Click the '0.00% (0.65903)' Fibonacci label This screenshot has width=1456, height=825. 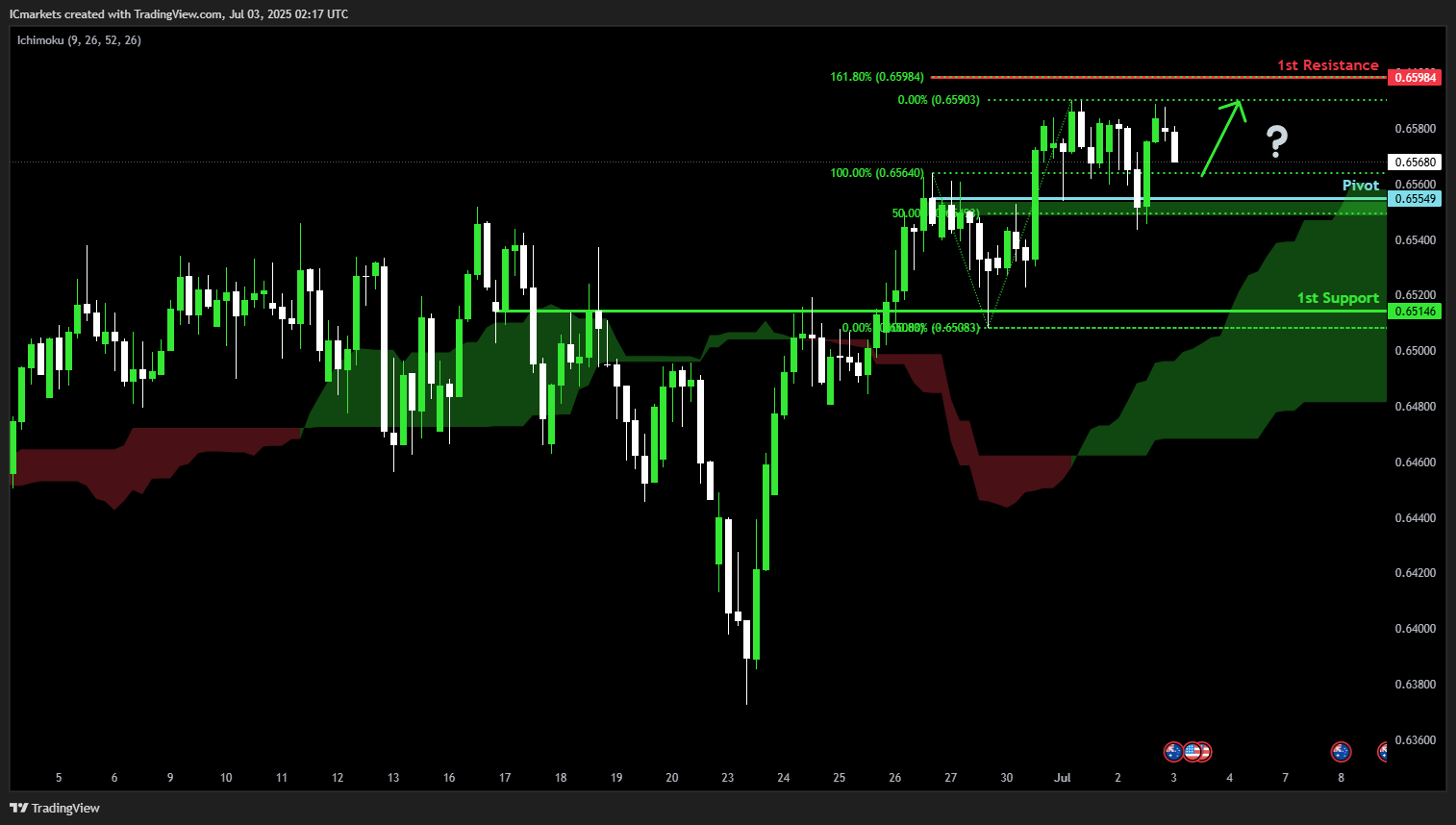tap(939, 100)
